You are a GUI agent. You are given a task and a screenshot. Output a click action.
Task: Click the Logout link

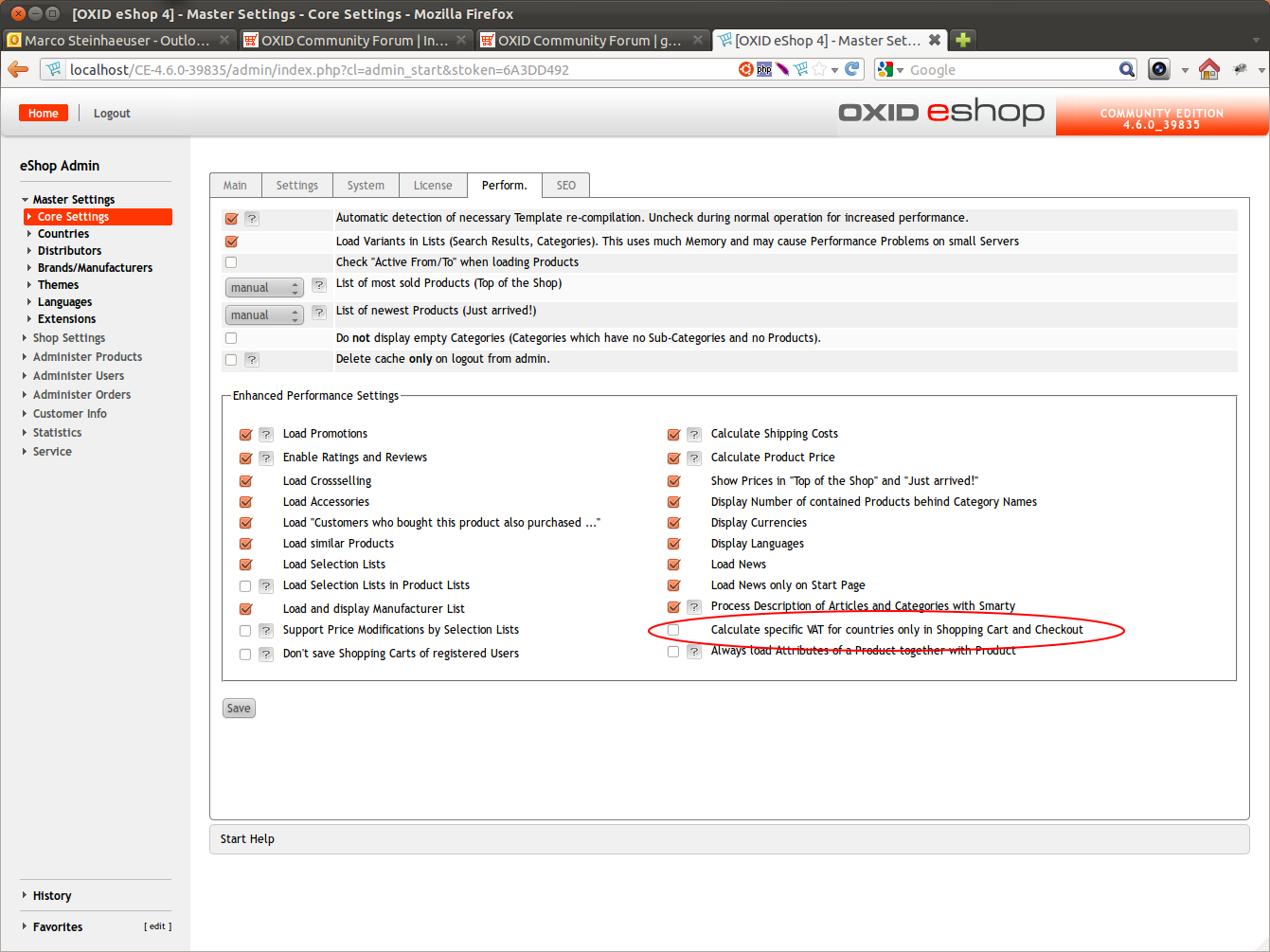tap(112, 114)
